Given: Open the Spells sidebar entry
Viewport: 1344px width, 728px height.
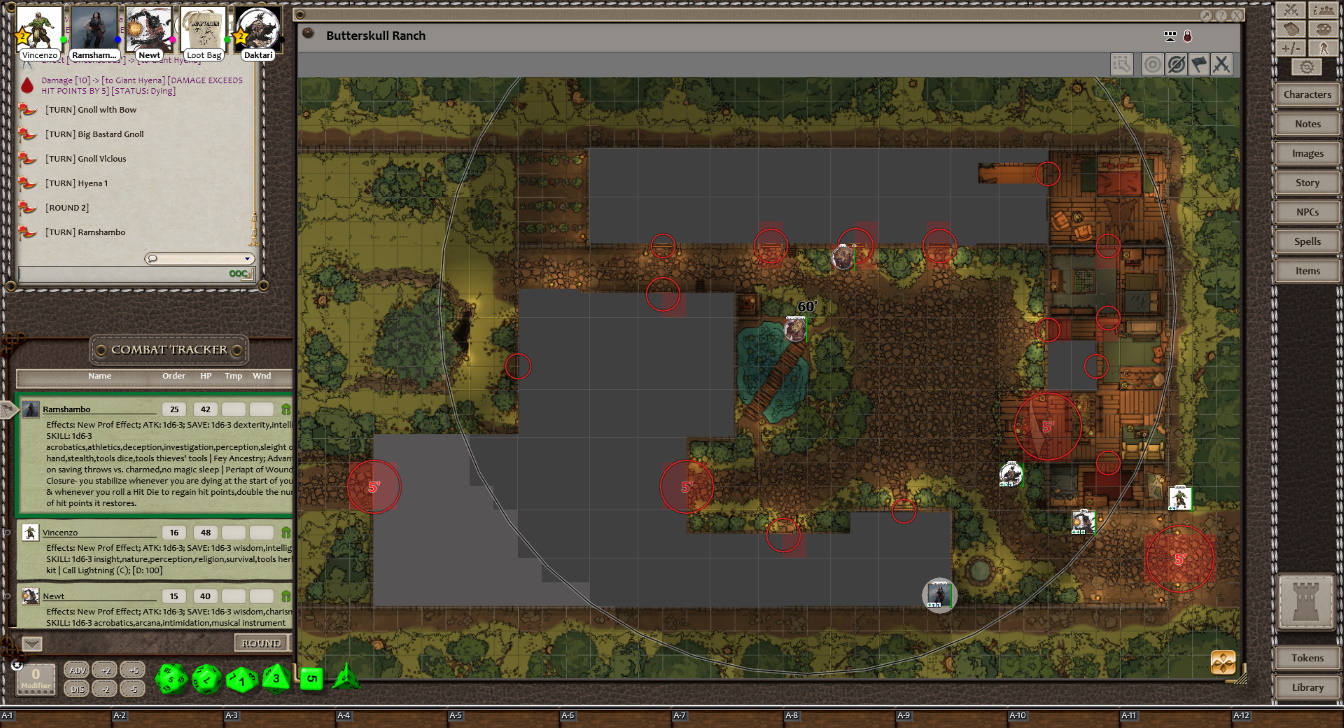Looking at the screenshot, I should click(1308, 242).
